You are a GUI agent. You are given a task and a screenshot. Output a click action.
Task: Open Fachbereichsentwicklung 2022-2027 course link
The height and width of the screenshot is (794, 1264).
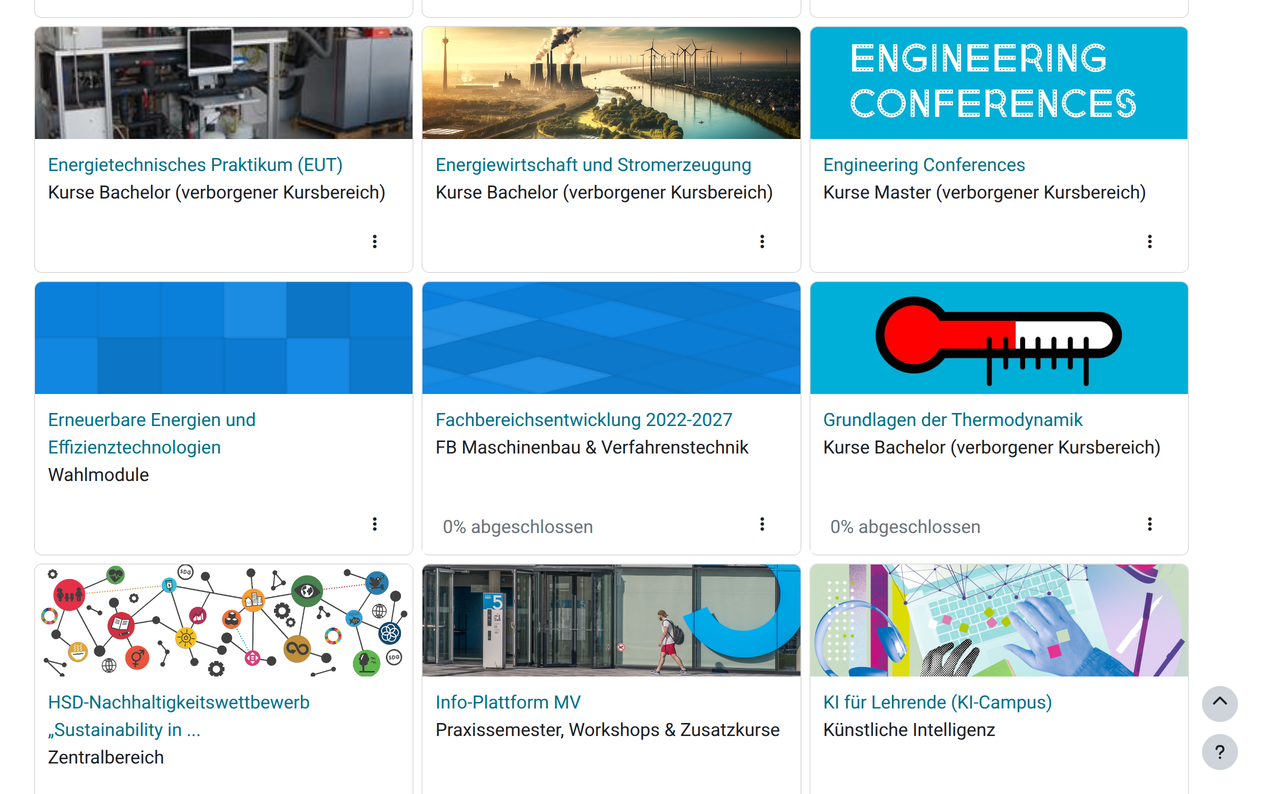[x=583, y=420]
